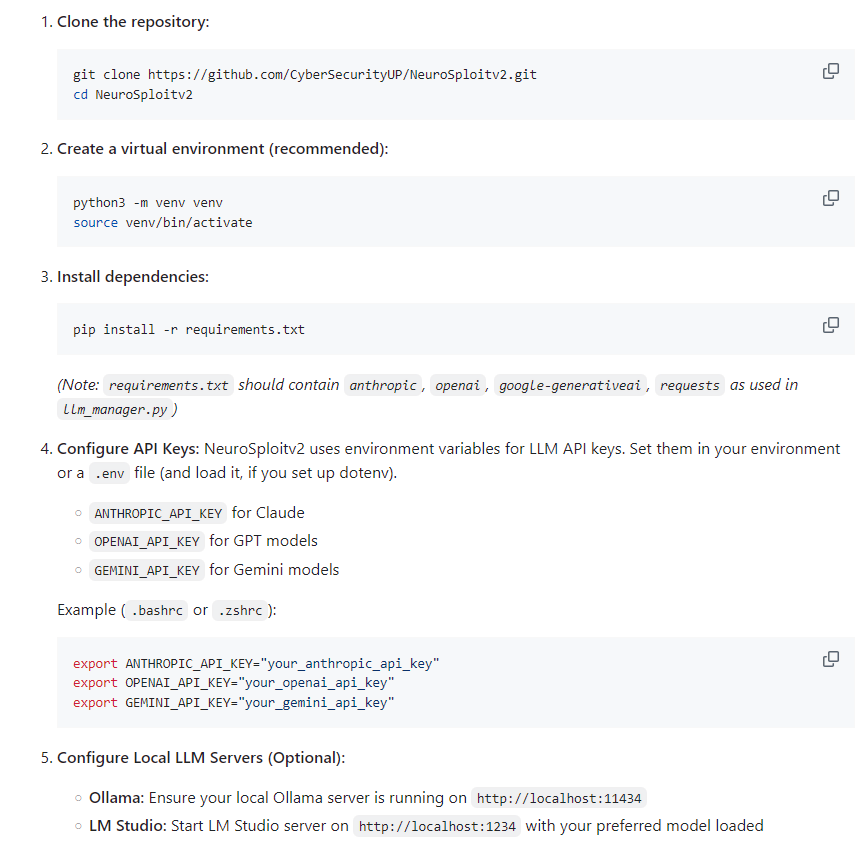Select the 'google-generativeai' inline code

[x=570, y=386]
